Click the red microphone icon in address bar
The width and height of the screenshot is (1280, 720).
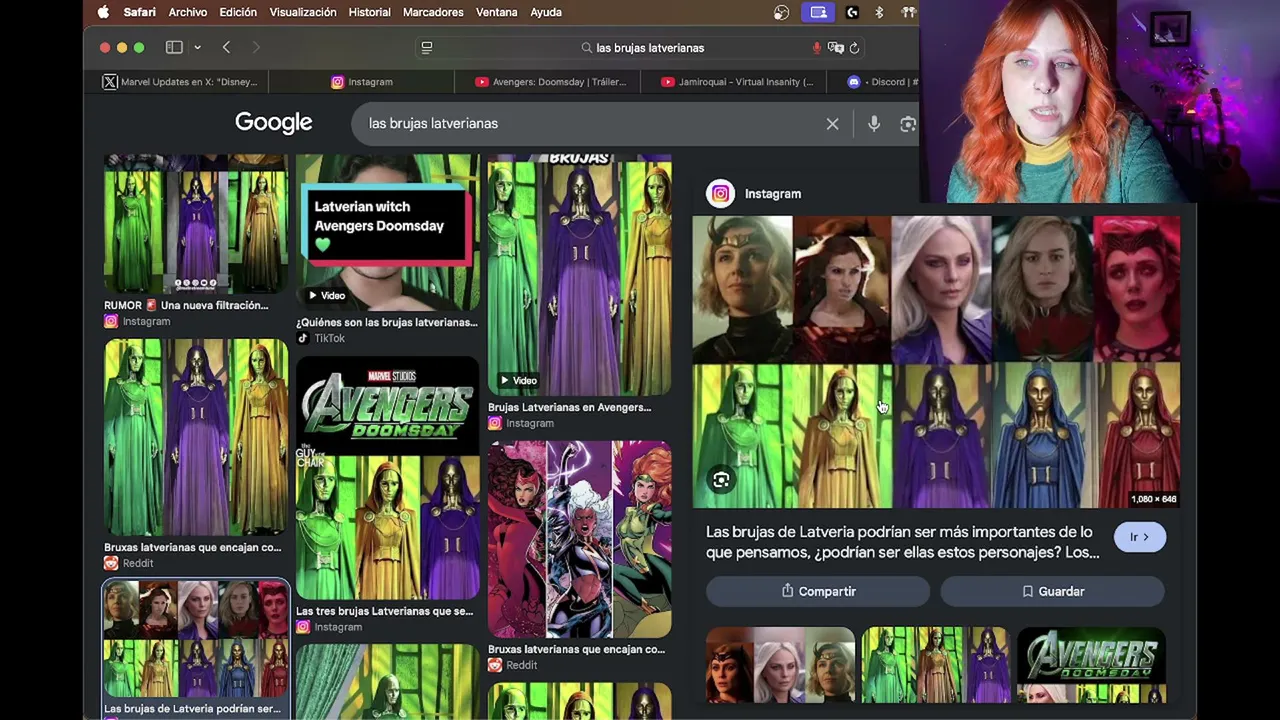click(816, 47)
